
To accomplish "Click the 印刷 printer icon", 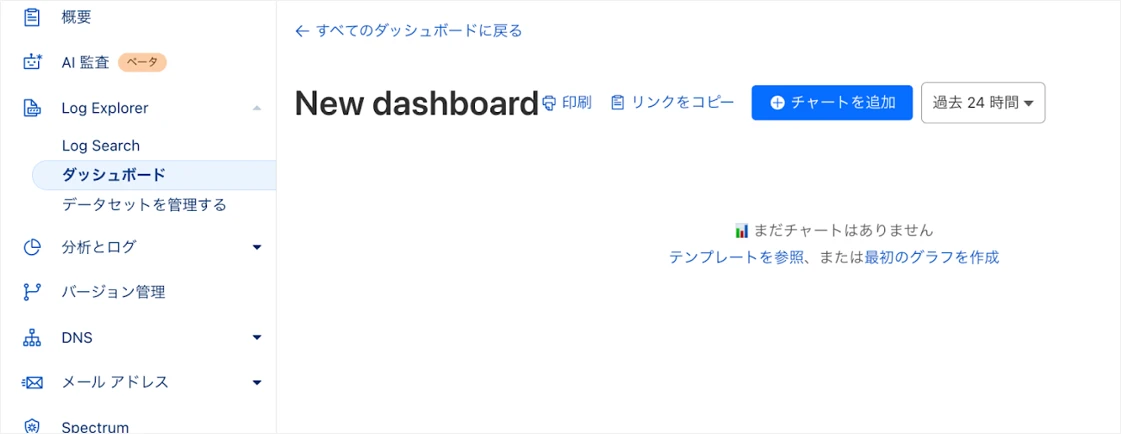I will coord(549,103).
